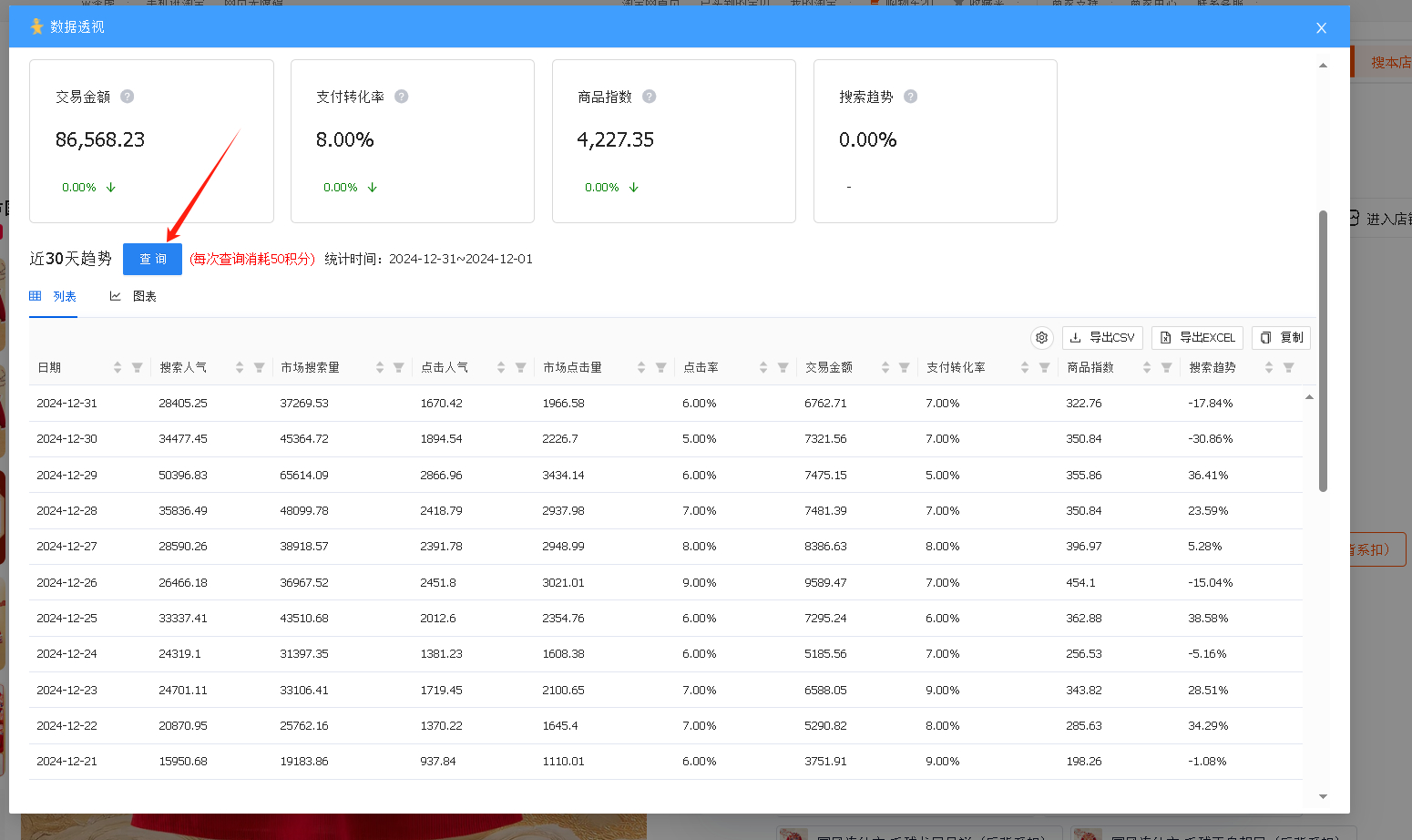The width and height of the screenshot is (1412, 840).
Task: Filter the 日期 column funnel icon
Action: 138,367
